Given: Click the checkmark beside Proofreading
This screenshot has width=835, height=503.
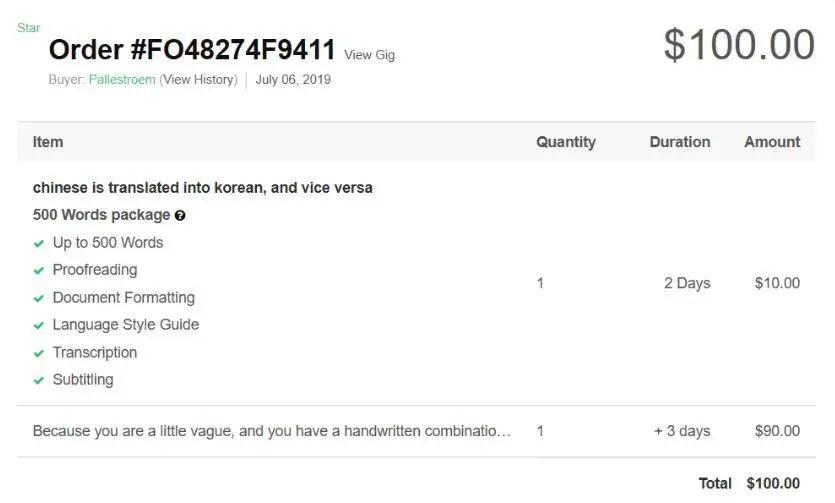Looking at the screenshot, I should point(39,270).
